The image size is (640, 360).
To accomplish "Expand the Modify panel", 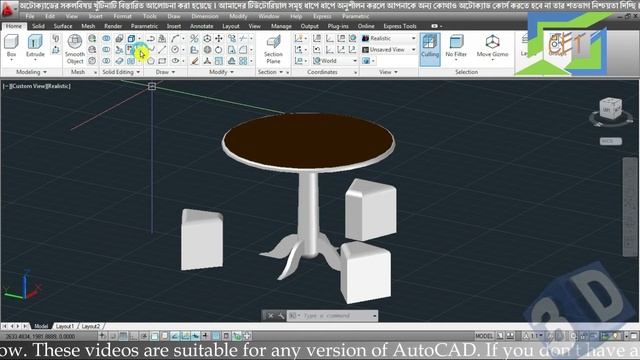I will (221, 72).
